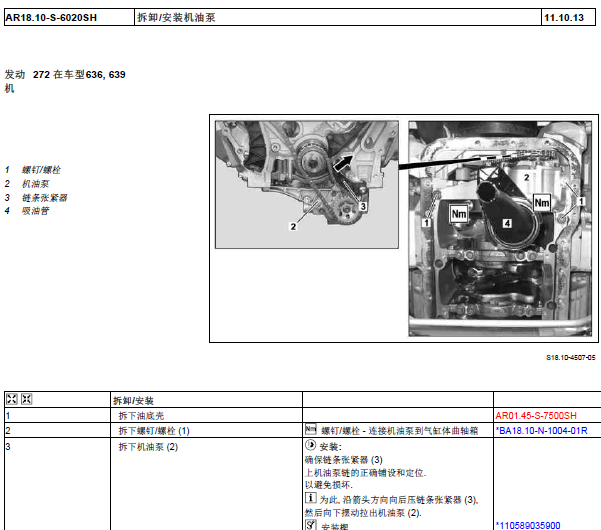
Task: Select the standalone legend entry 机油泵
Action: click(x=35, y=184)
